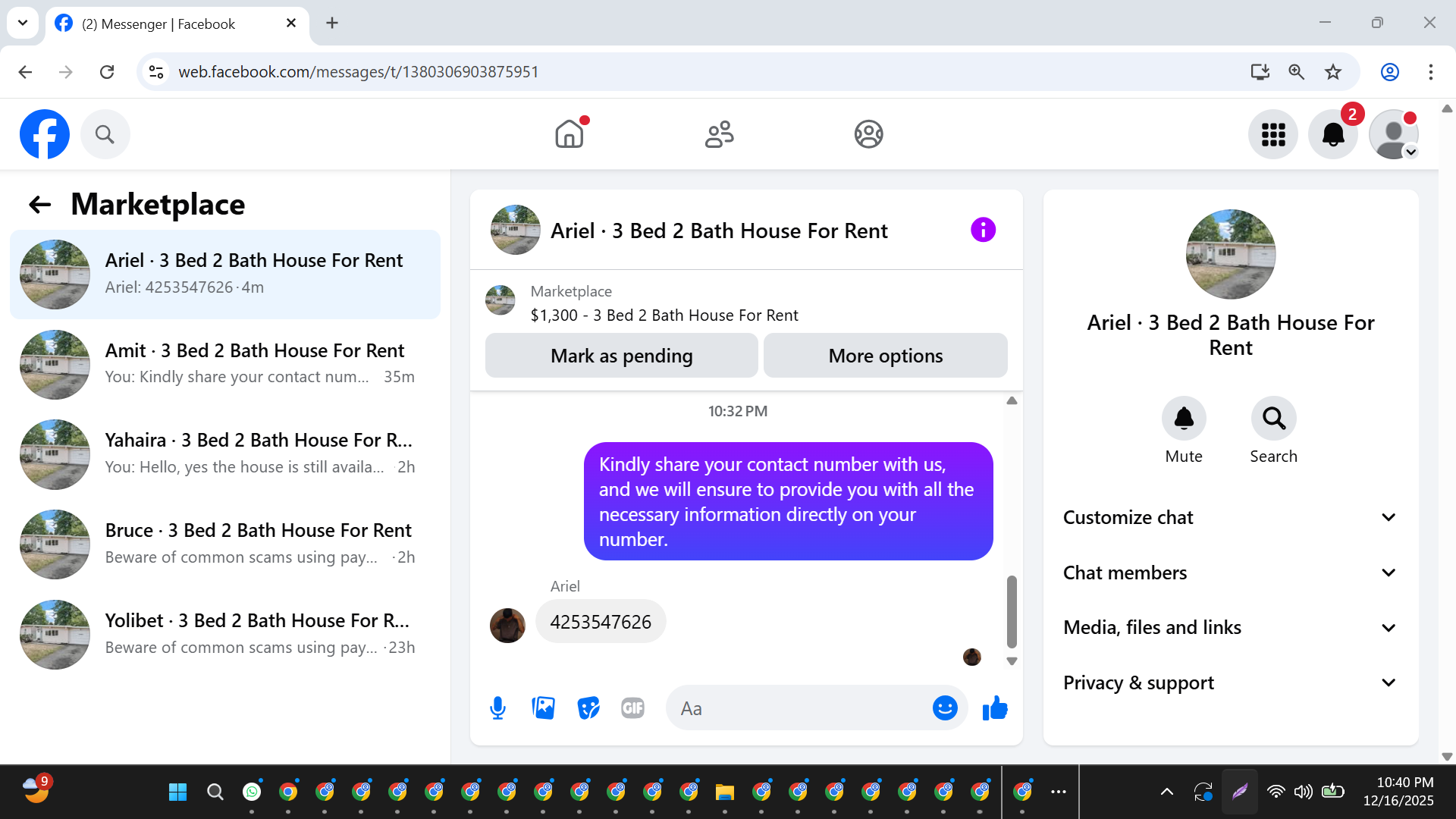Open the Chrome tab search dropdown

coord(23,23)
